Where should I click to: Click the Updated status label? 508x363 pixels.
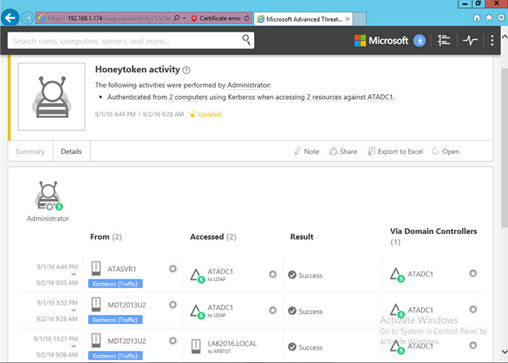205,114
